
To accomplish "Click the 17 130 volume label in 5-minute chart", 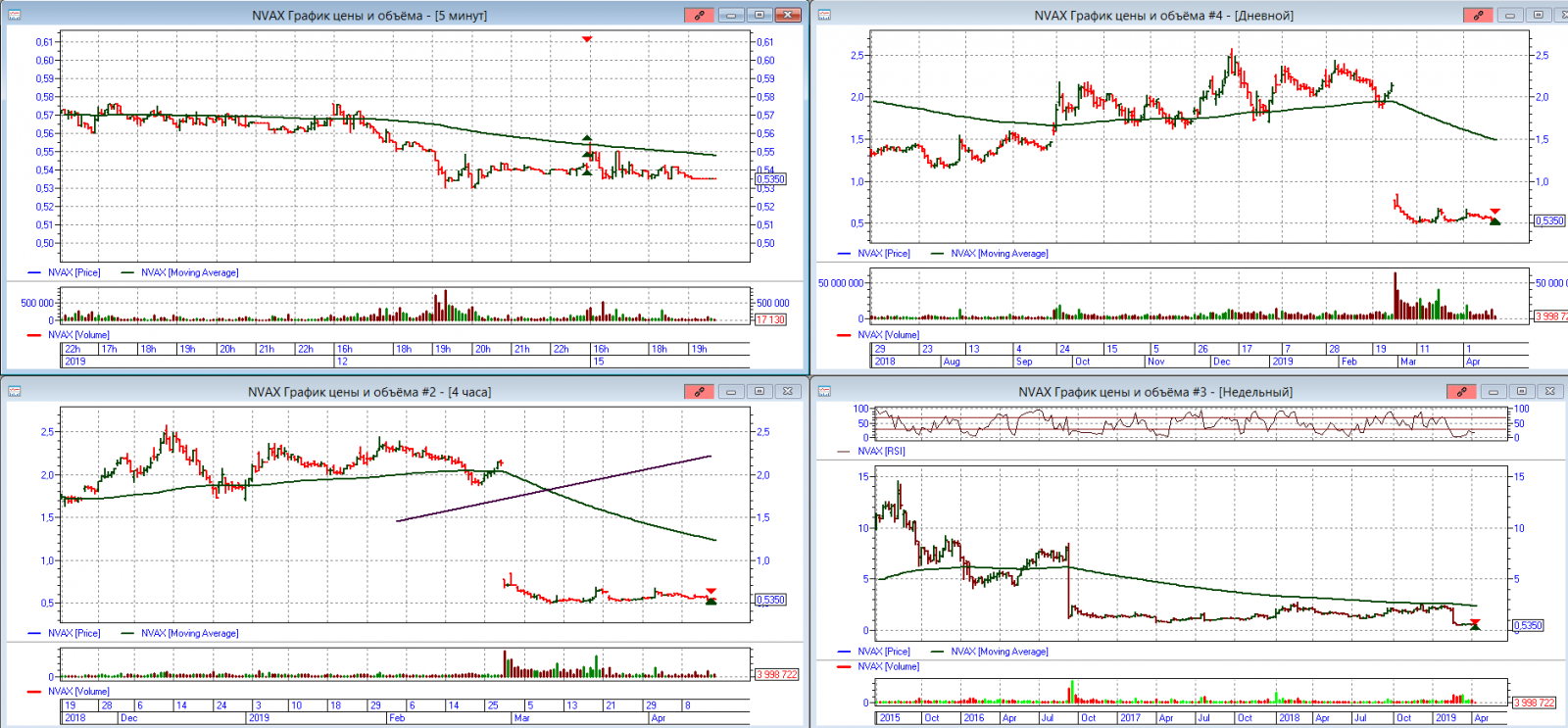I will coord(770,319).
